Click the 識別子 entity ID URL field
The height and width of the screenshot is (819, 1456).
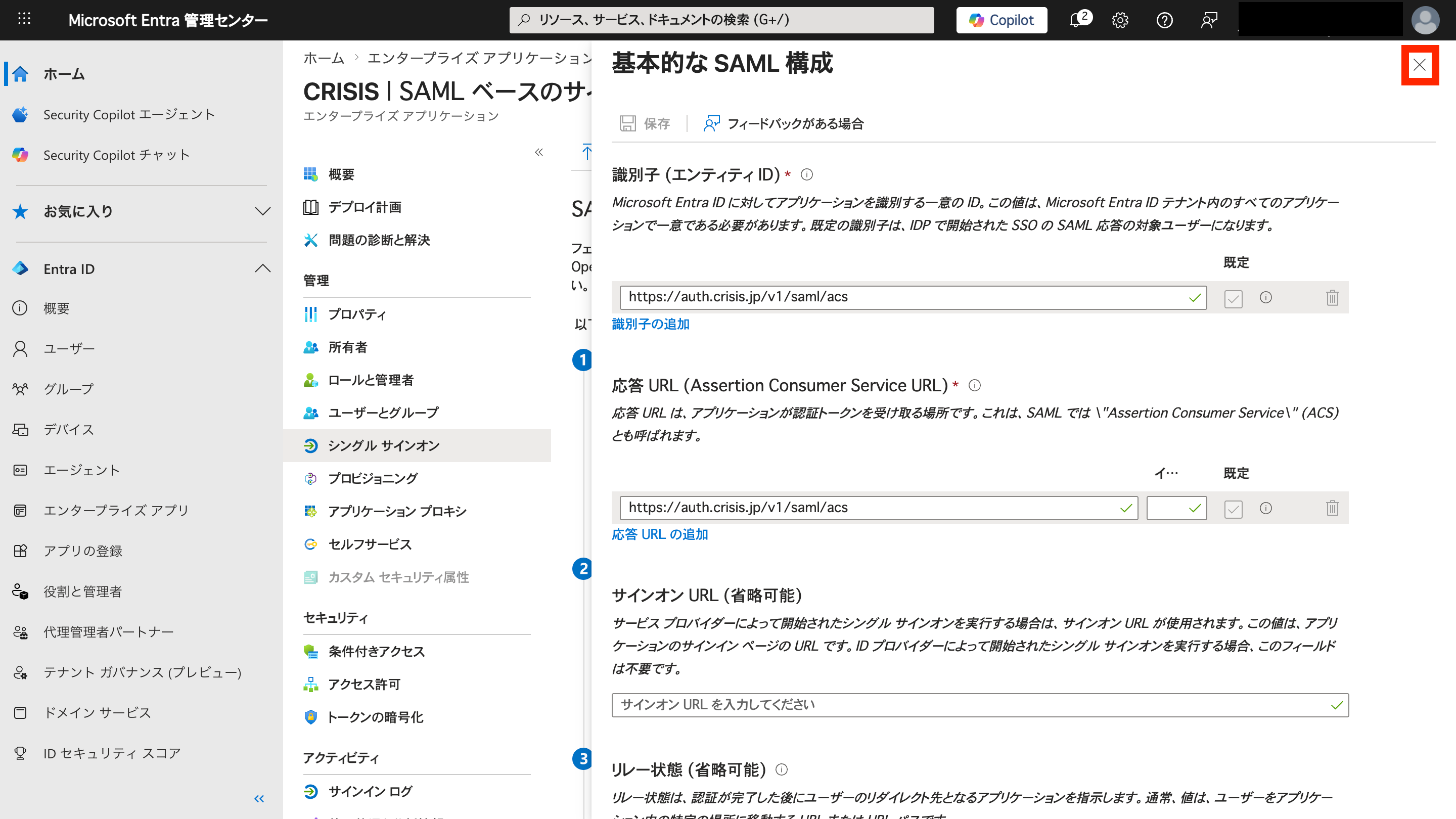click(x=913, y=297)
